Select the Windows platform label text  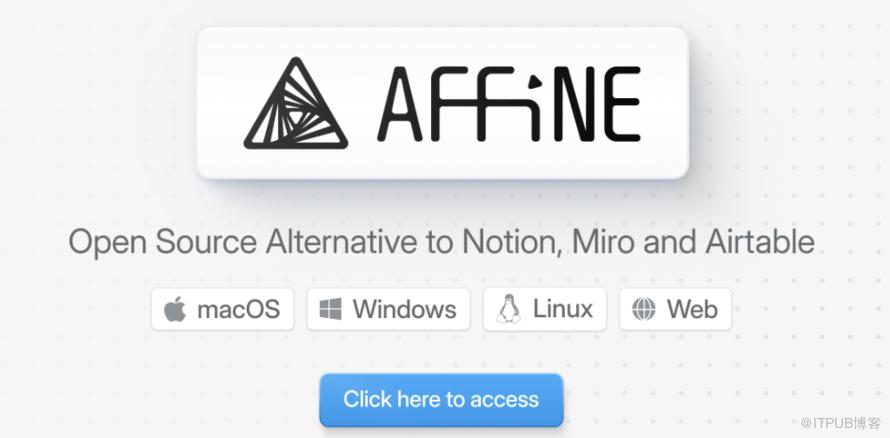click(x=404, y=310)
